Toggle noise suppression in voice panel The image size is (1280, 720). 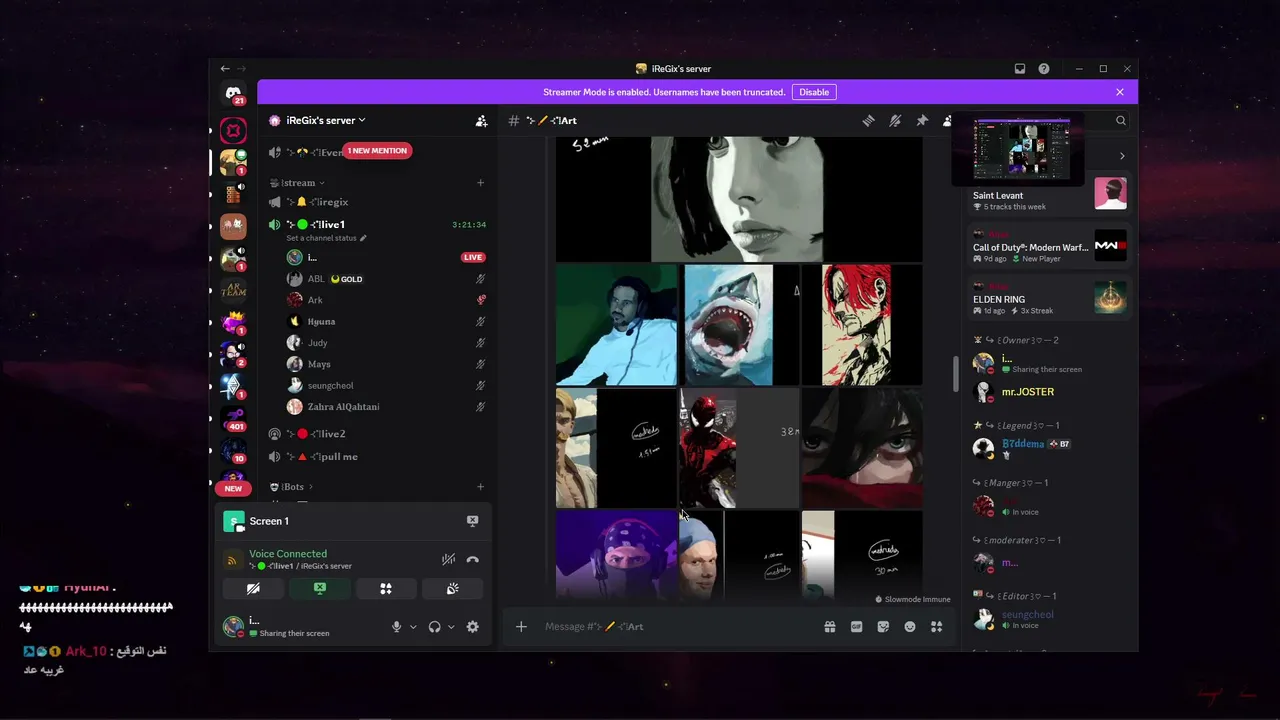coord(449,560)
